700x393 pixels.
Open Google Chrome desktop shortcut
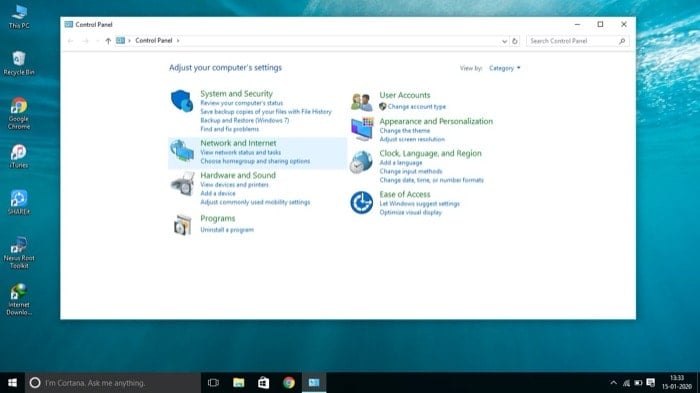click(x=19, y=113)
